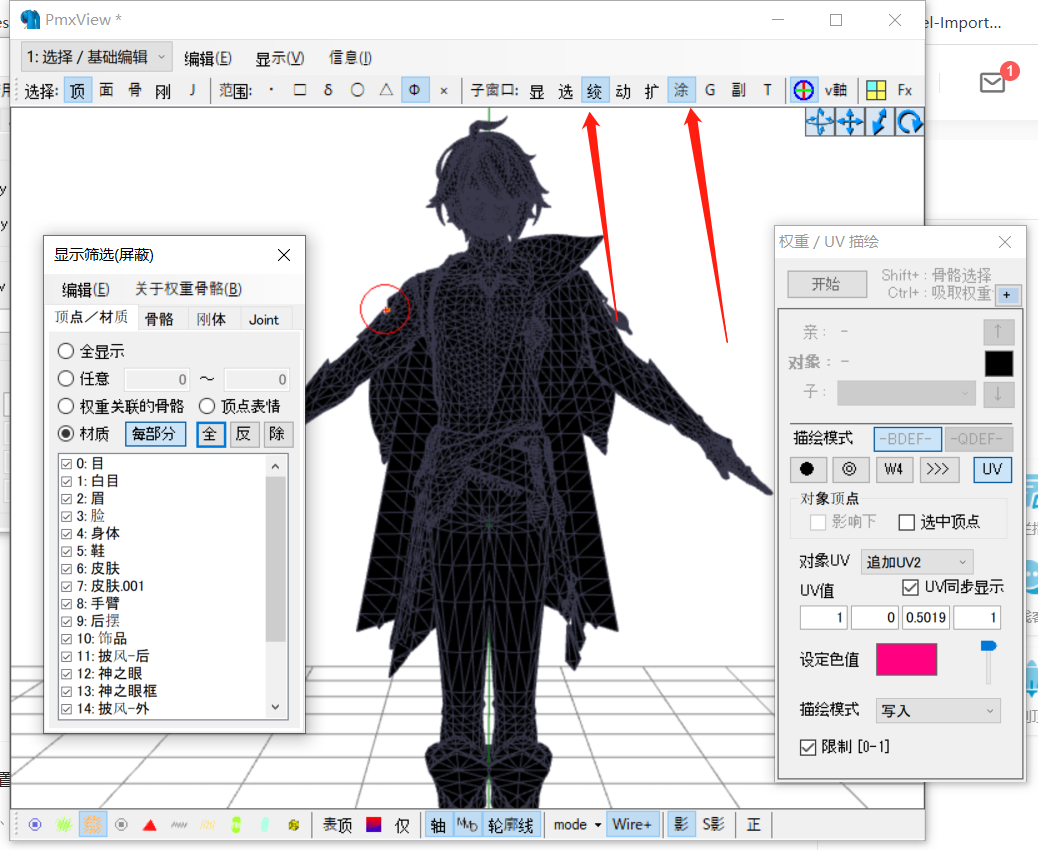Open the 描绘模式 写入 dropdown
The image size is (1038, 850).
click(x=938, y=711)
